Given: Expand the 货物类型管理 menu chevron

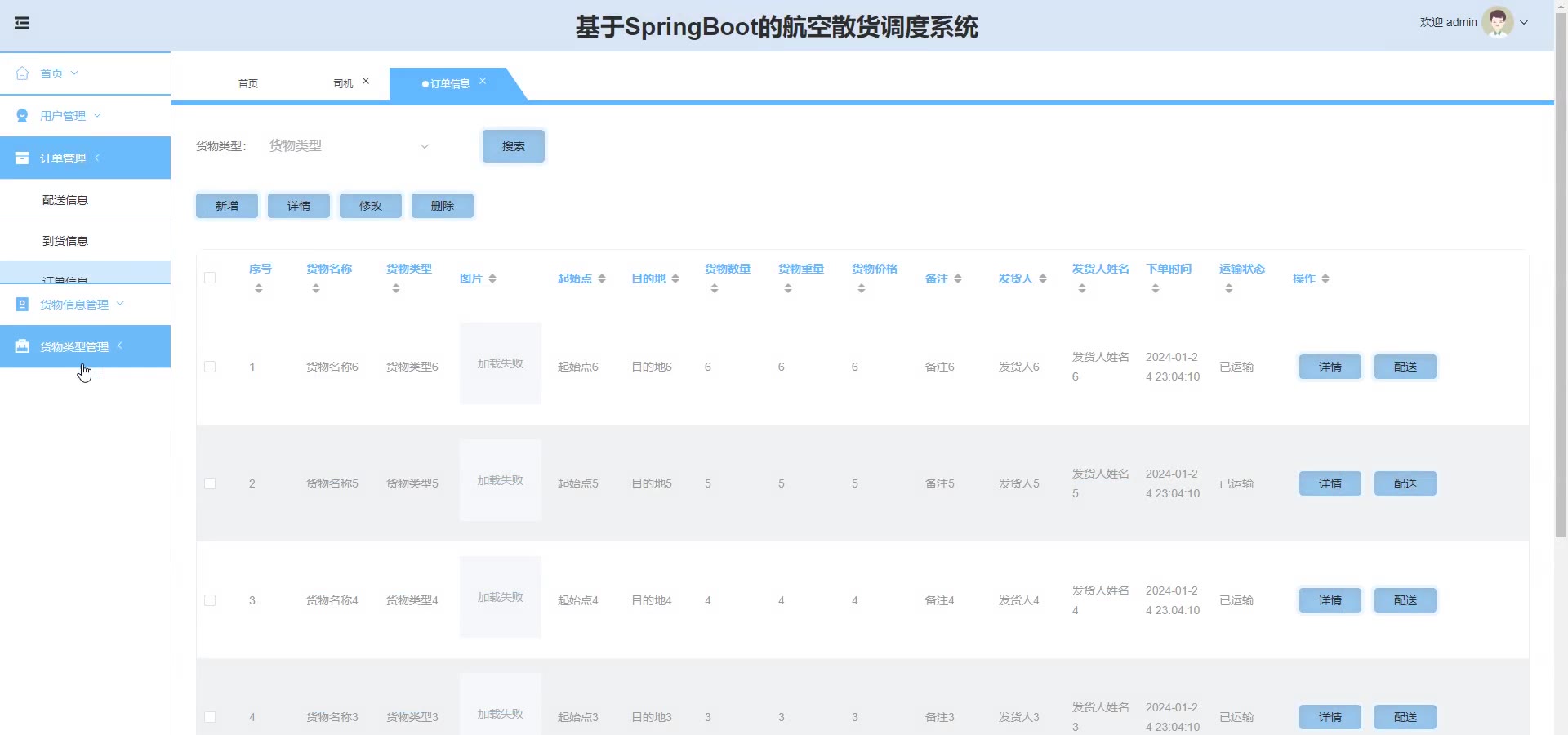Looking at the screenshot, I should [120, 346].
